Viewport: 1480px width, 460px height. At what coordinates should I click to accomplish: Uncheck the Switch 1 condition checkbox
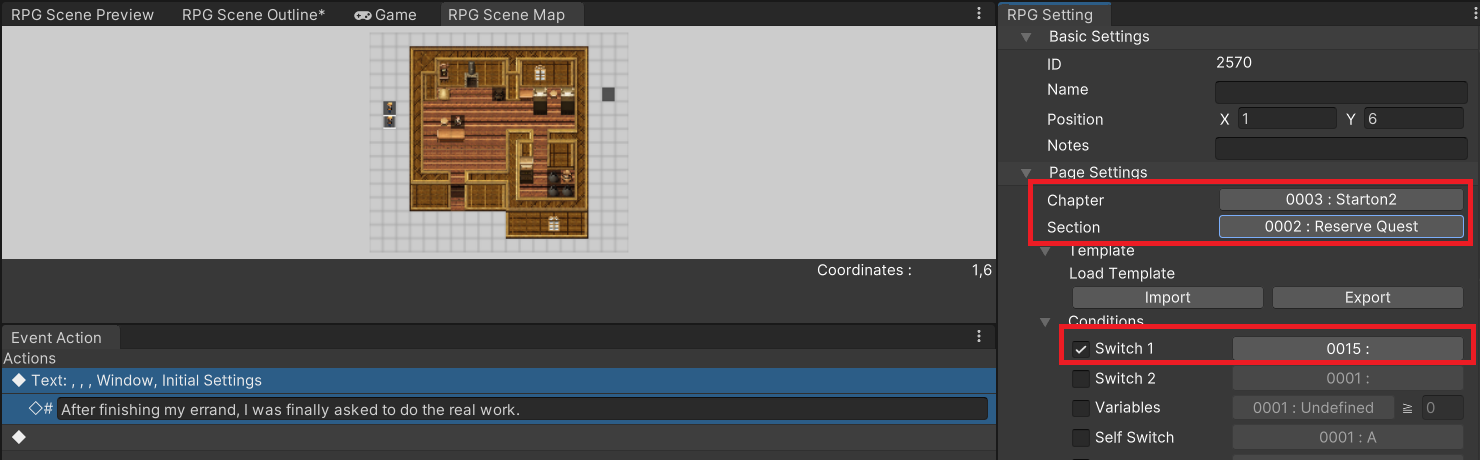point(1081,349)
